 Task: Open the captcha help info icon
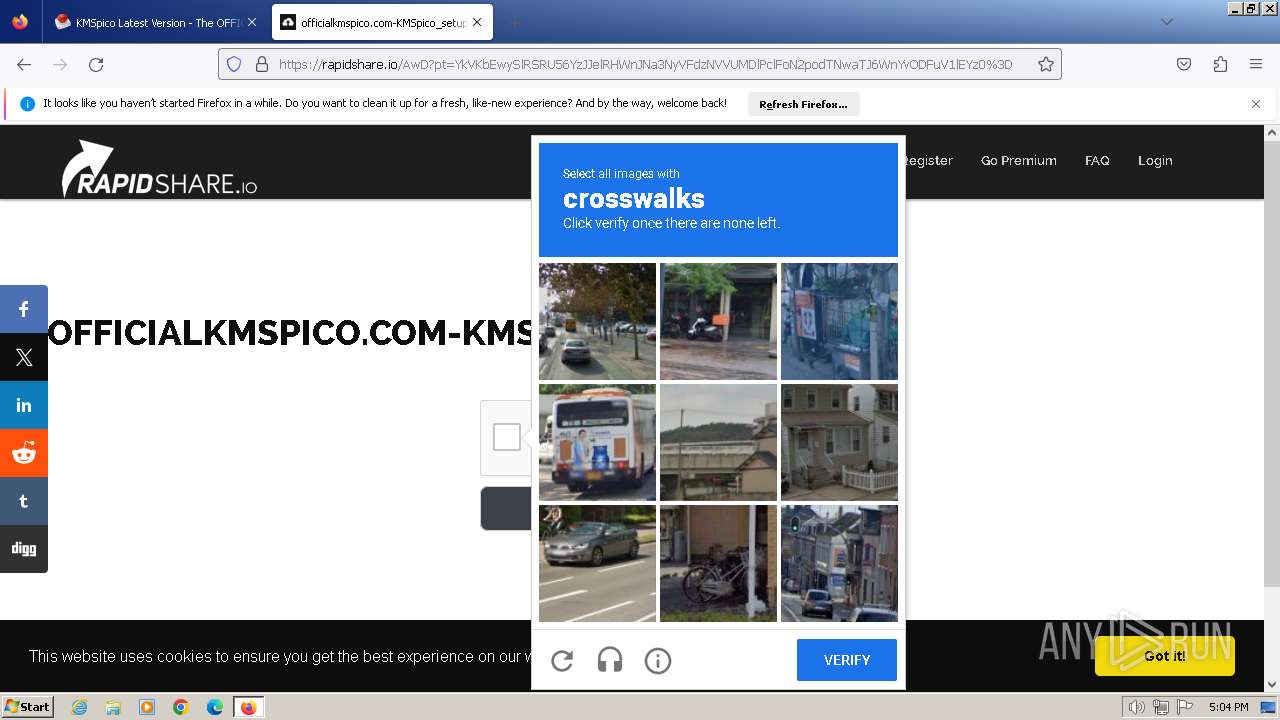coord(658,660)
